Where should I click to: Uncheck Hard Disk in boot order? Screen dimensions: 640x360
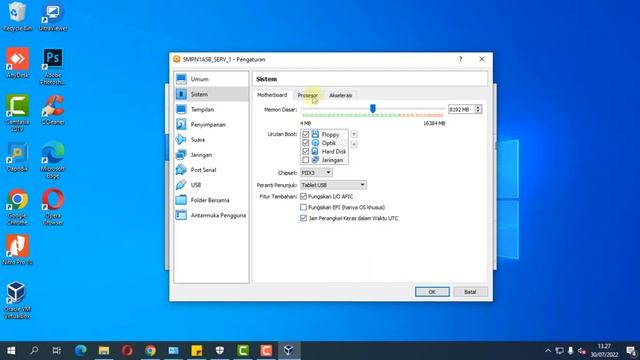click(305, 151)
